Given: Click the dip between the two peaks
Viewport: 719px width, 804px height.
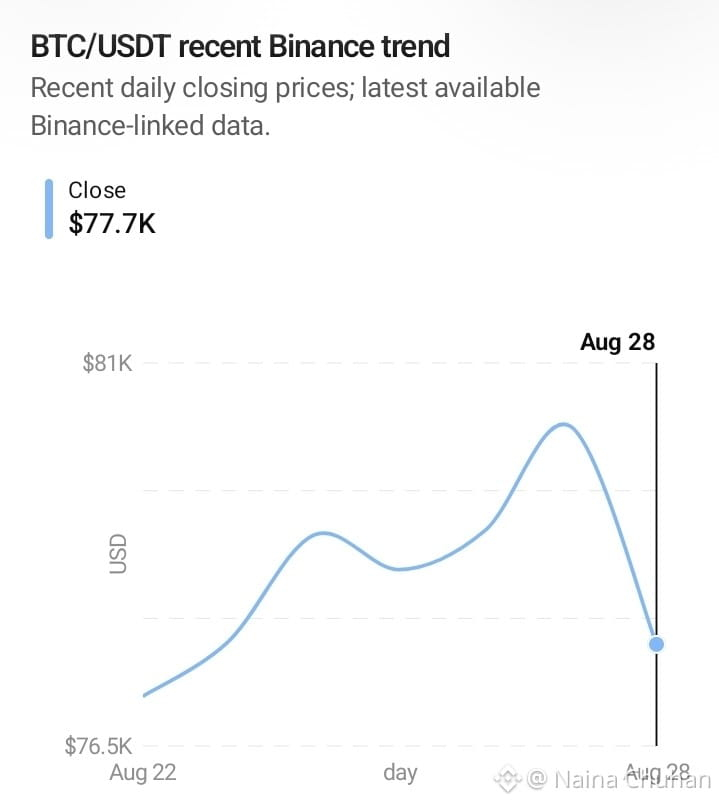Looking at the screenshot, I should (x=402, y=569).
